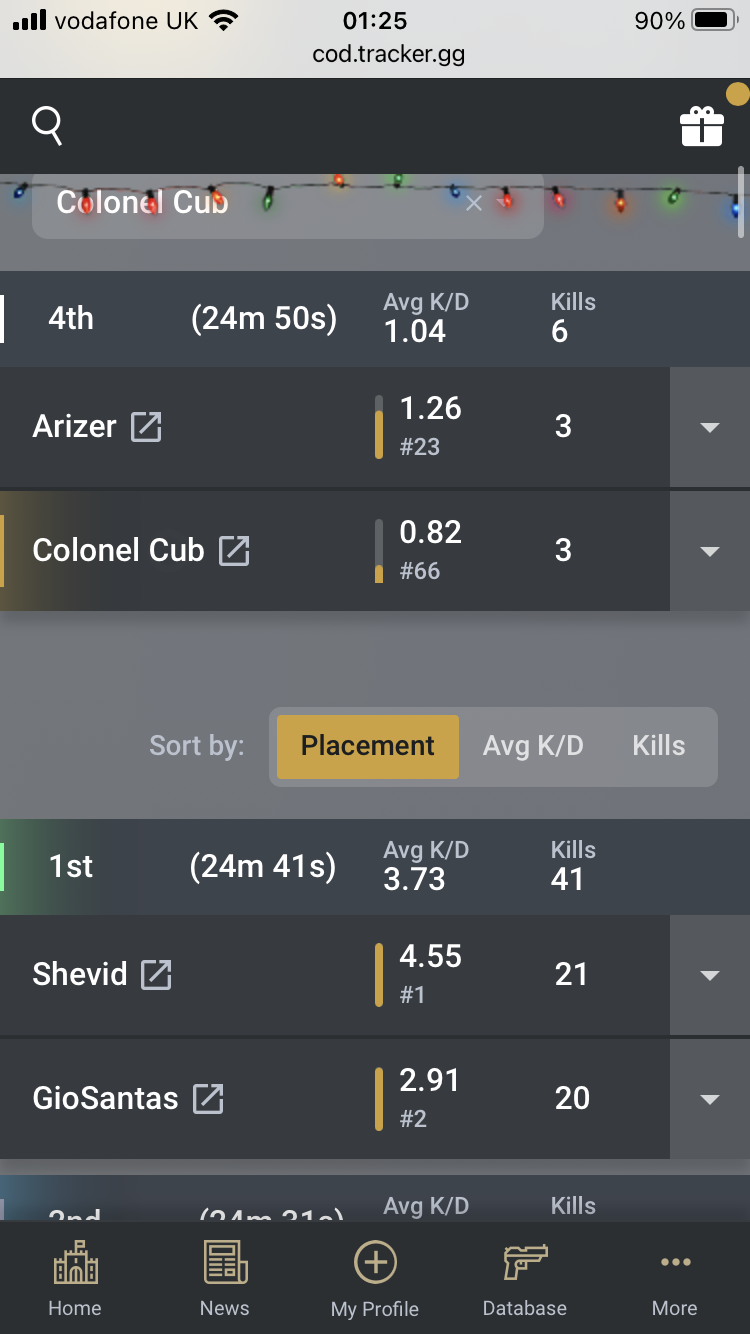The image size is (750, 1334).
Task: Sort teams by Kills
Action: 659,746
